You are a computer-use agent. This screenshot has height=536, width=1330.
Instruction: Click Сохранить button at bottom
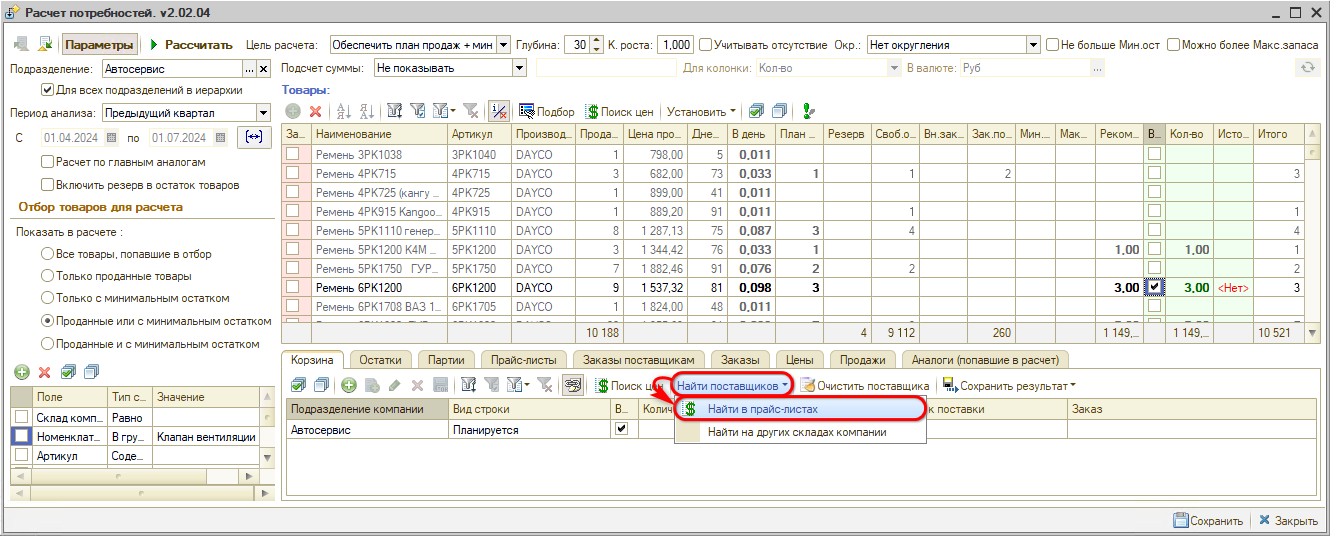tap(1208, 521)
